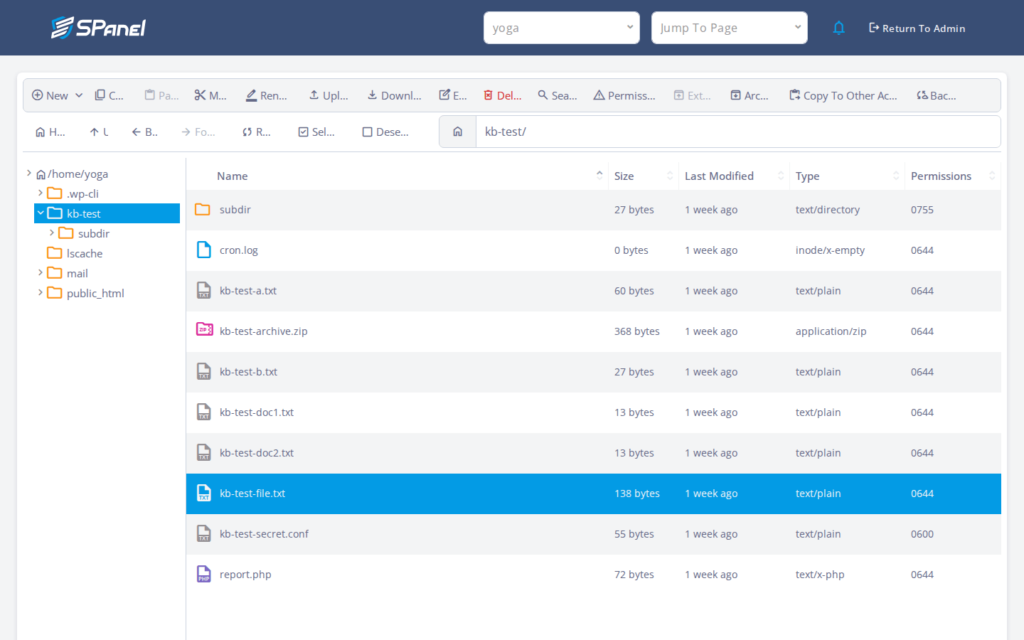Expand the mail folder chevron
Viewport: 1024px width, 640px height.
click(40, 273)
